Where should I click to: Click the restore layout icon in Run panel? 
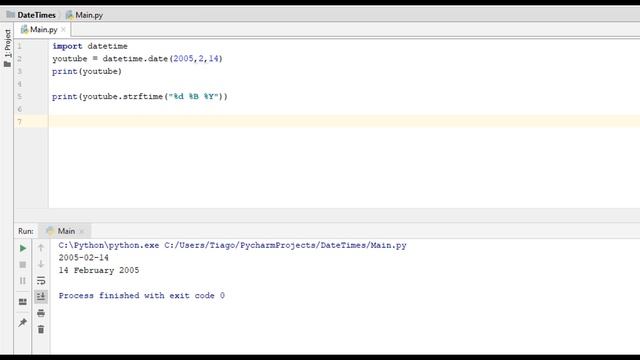[23, 302]
